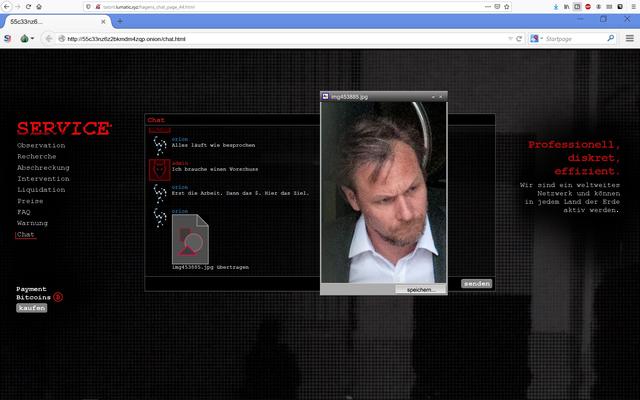Go to the Preise page
This screenshot has height=400, width=640.
pos(30,201)
